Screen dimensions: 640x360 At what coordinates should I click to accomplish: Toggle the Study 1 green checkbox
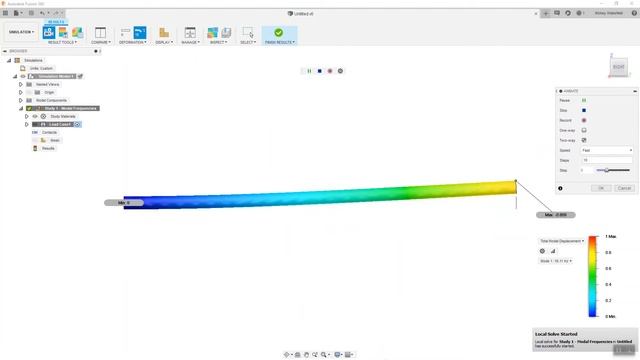tap(29, 108)
